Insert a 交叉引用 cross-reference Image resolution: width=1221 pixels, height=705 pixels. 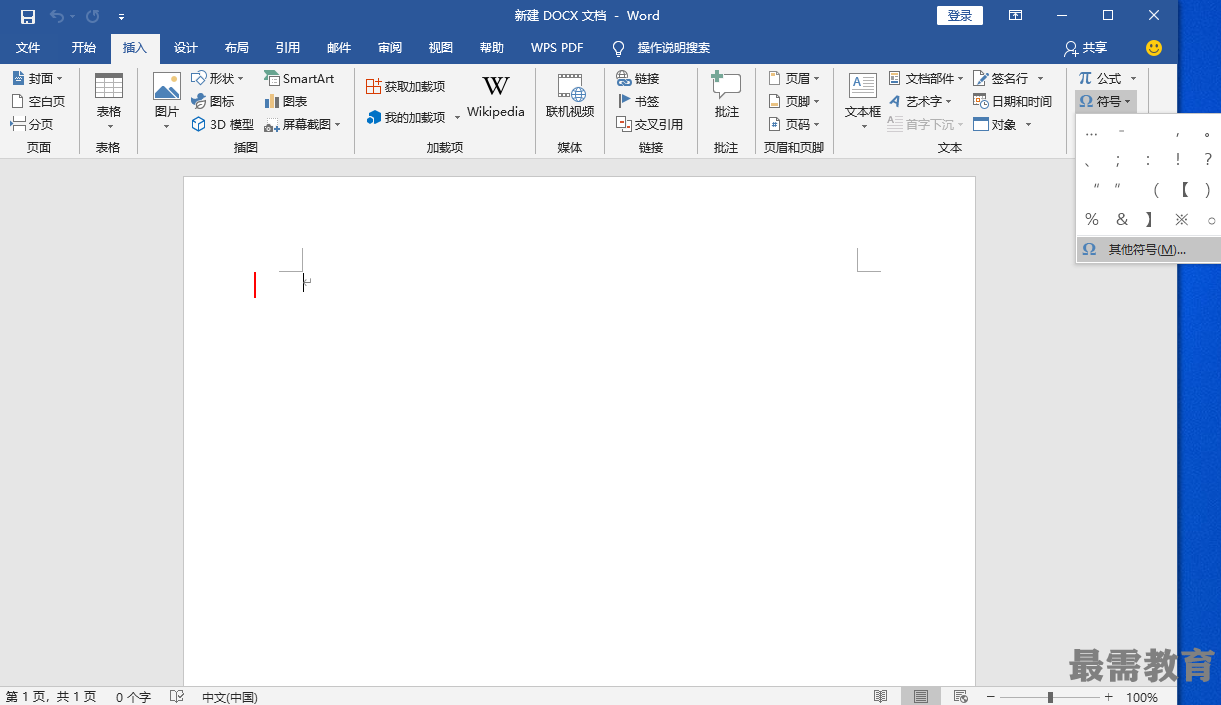650,124
